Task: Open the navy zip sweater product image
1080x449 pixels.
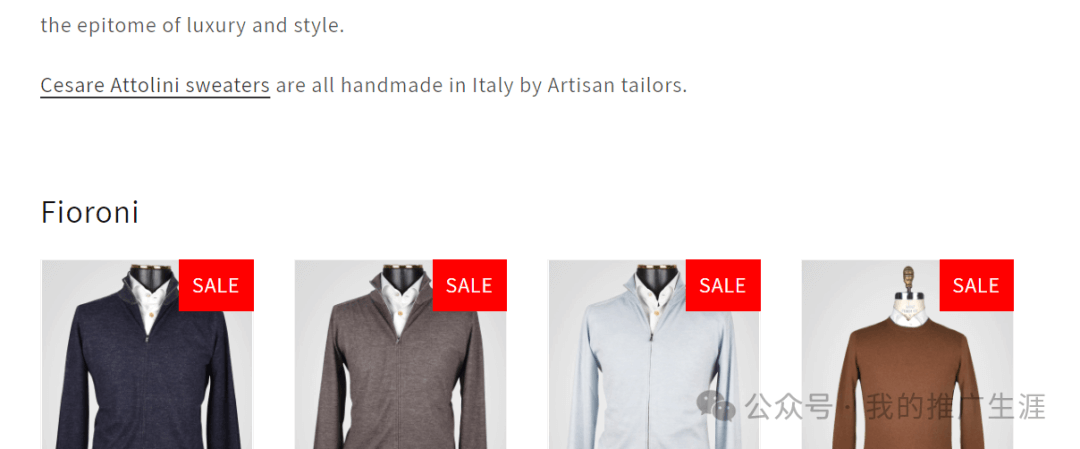Action: [147, 354]
